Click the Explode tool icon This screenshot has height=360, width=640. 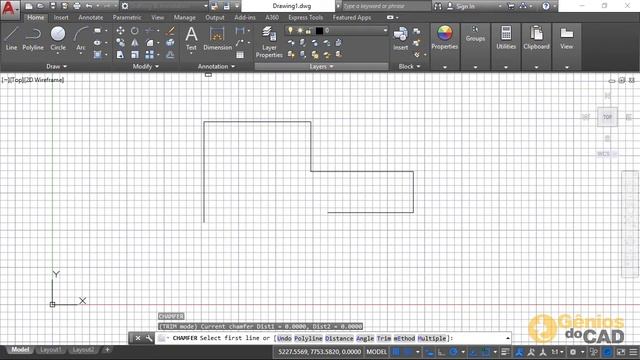(171, 42)
